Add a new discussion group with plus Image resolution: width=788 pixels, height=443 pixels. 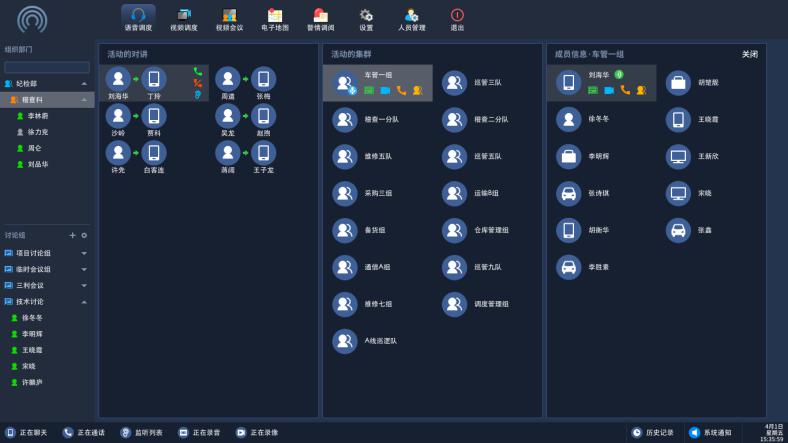pos(72,235)
